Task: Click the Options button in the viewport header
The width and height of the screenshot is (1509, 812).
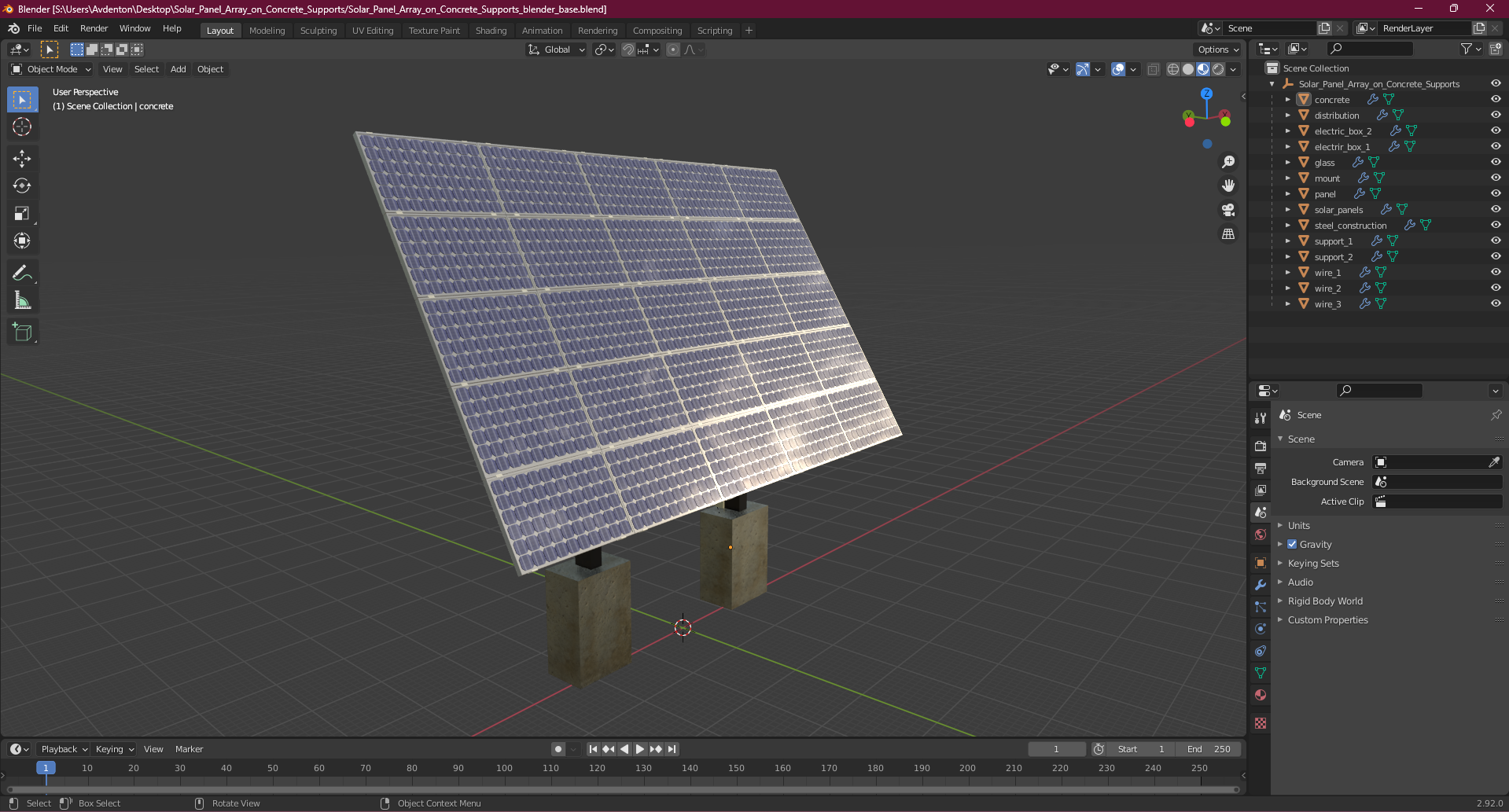Action: click(1217, 50)
